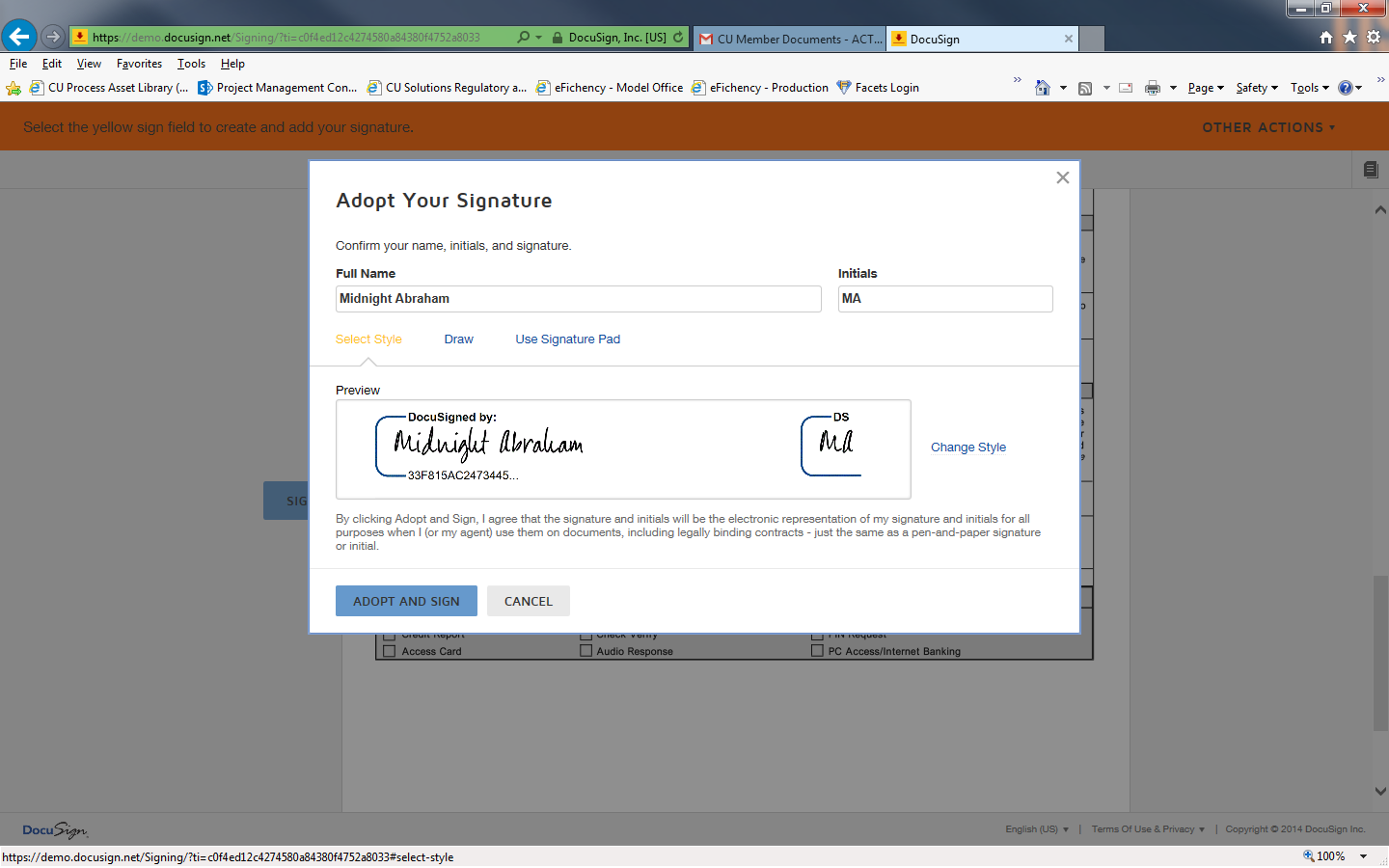Click the browser Forward arrow button
The height and width of the screenshot is (868, 1389).
pyautogui.click(x=53, y=37)
